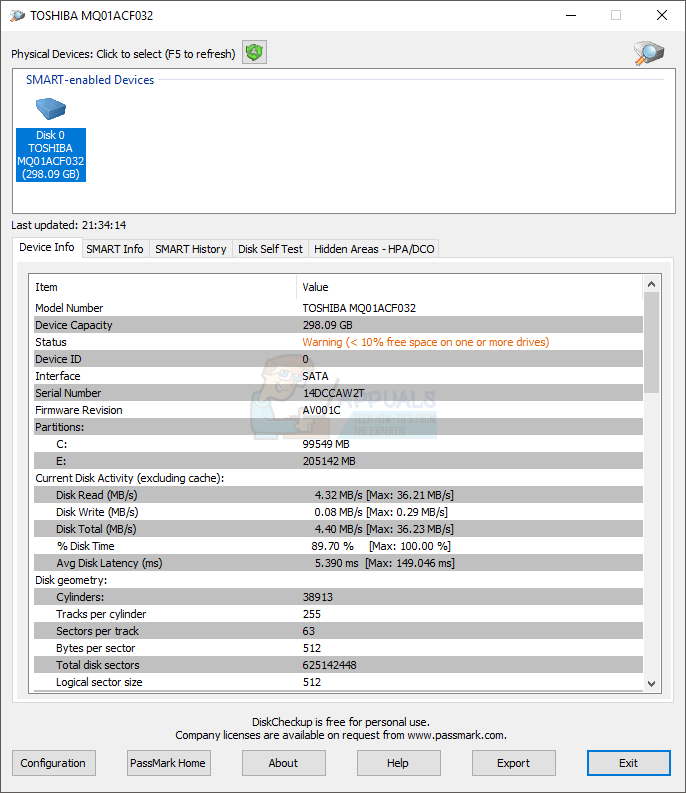This screenshot has height=793, width=686.
Task: Select the E: partition row
Action: 338,461
